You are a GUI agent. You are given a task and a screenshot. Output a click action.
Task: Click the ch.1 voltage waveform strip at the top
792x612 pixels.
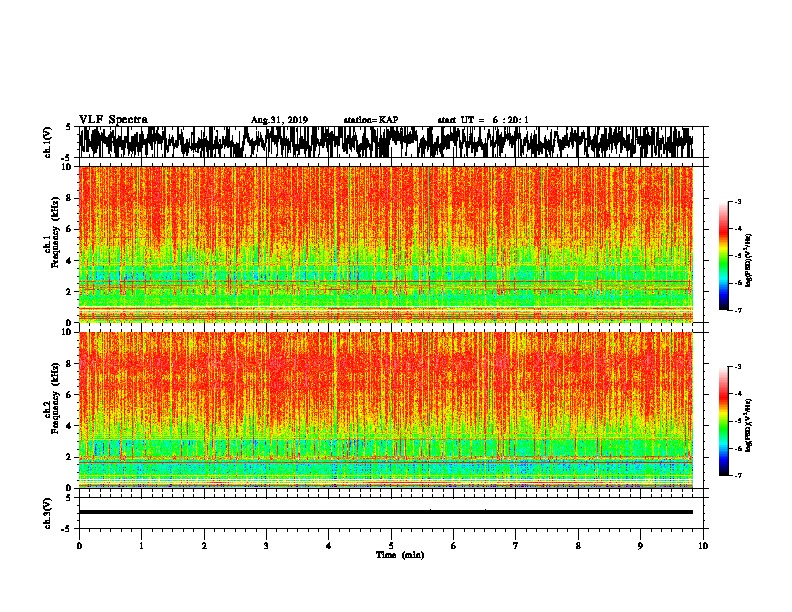pos(386,142)
